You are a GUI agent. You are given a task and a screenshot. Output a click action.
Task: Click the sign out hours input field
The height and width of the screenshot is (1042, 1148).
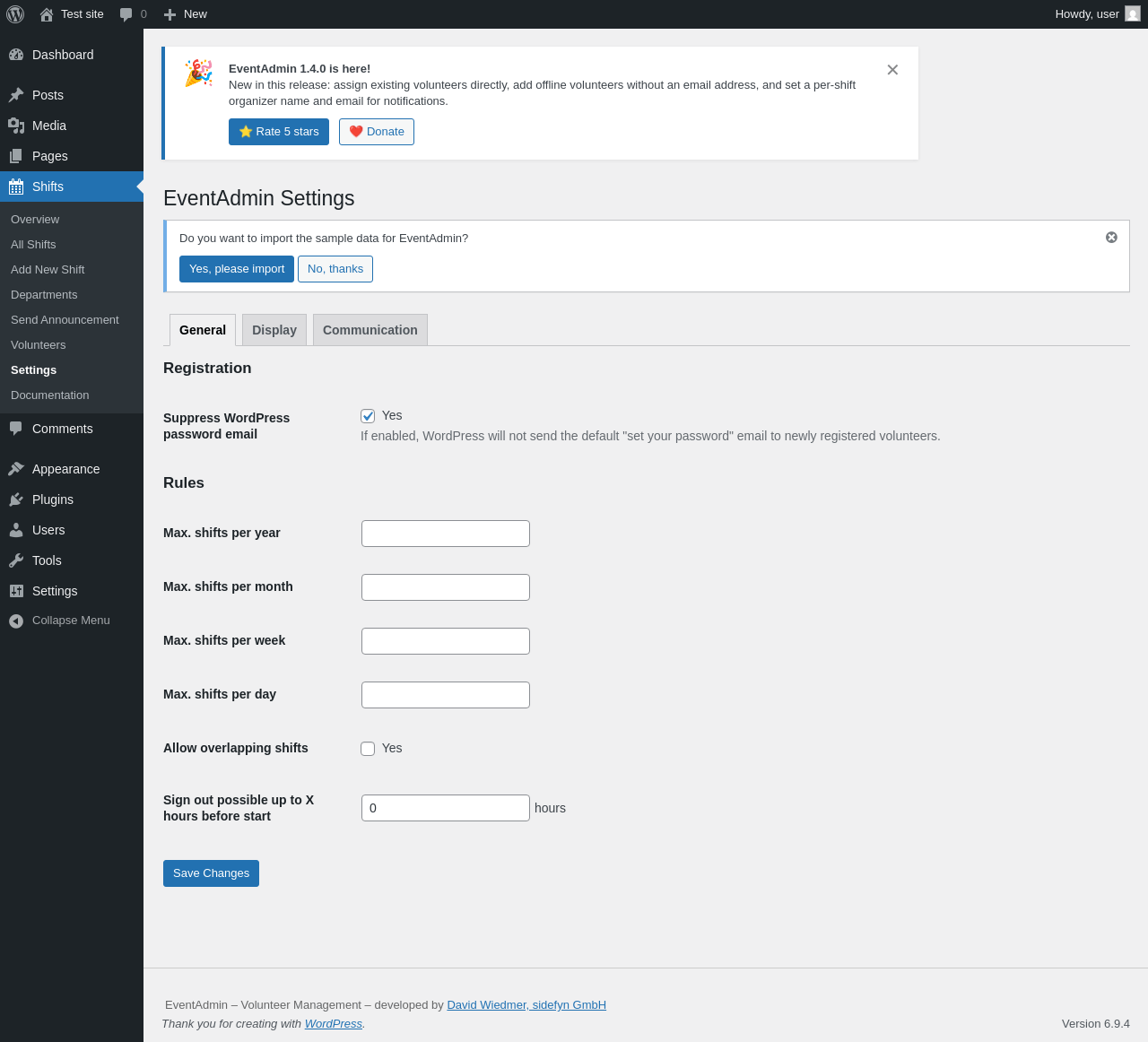pyautogui.click(x=446, y=808)
